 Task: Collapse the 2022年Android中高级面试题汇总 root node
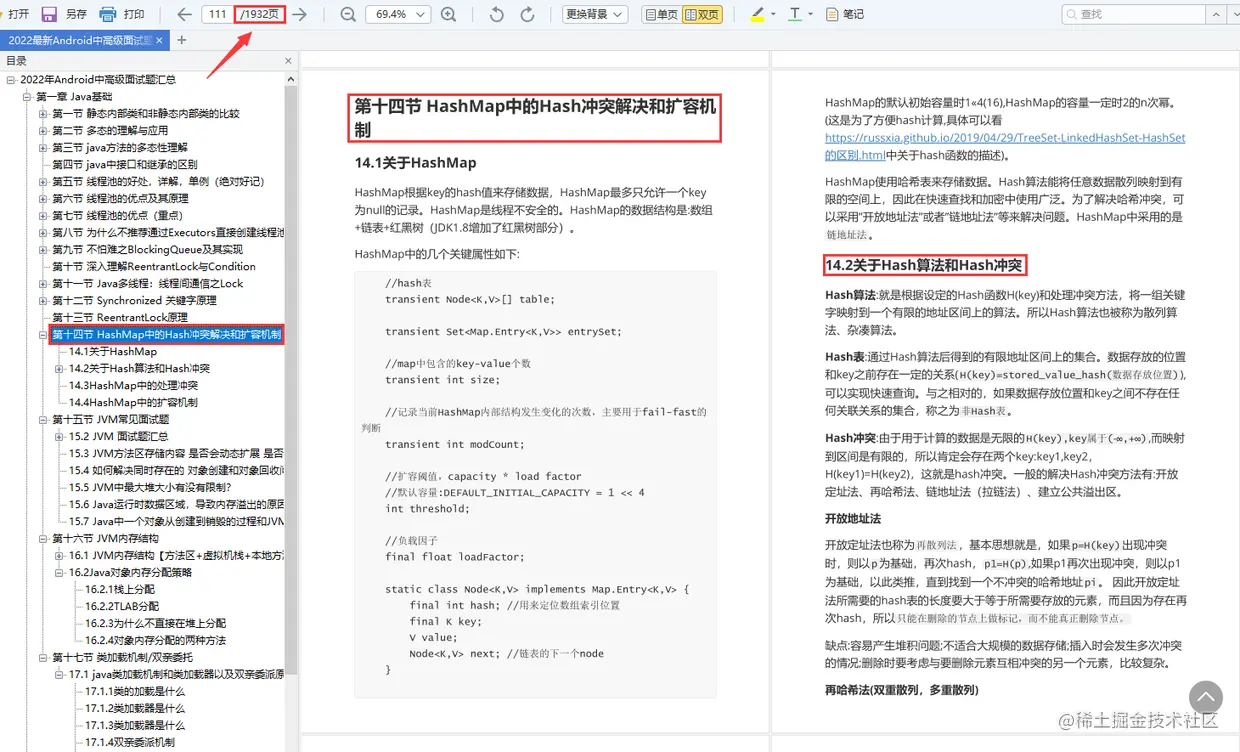(10, 79)
